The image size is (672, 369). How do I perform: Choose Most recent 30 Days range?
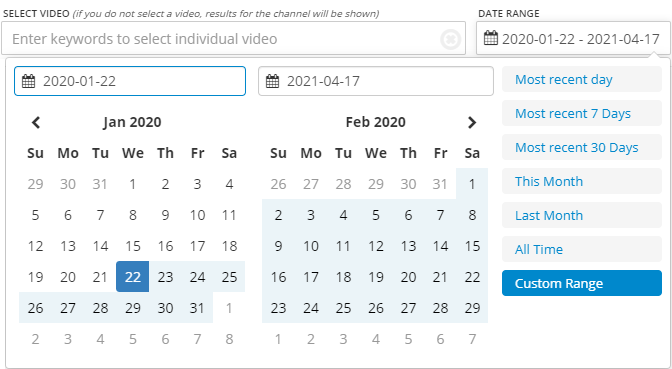tap(582, 147)
